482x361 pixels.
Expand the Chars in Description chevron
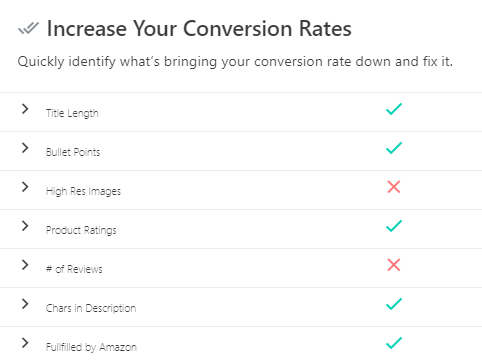(x=25, y=304)
